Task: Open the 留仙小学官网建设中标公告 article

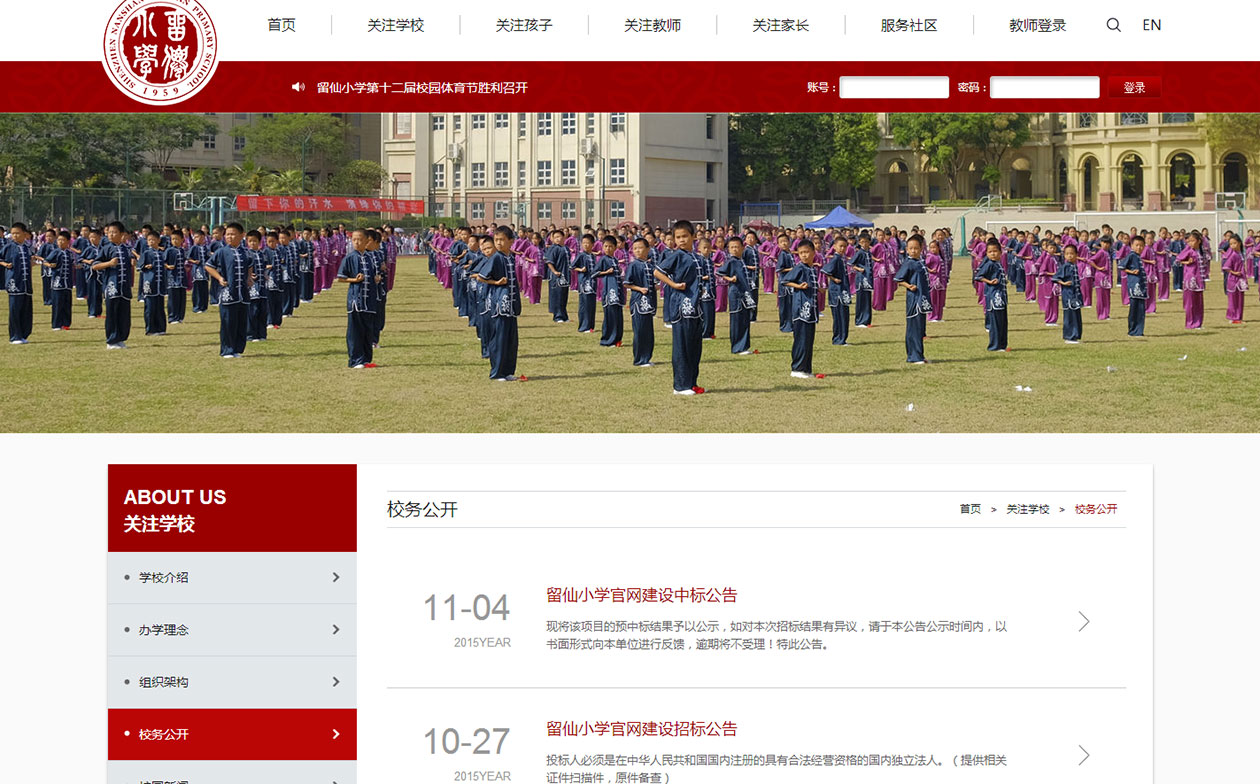Action: pyautogui.click(x=642, y=595)
